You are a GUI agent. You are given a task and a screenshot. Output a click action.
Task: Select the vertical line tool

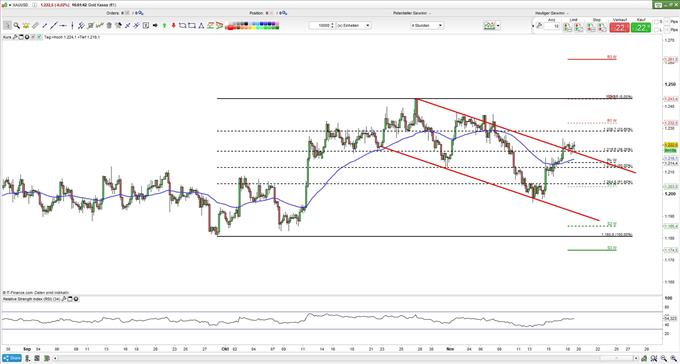72,26
